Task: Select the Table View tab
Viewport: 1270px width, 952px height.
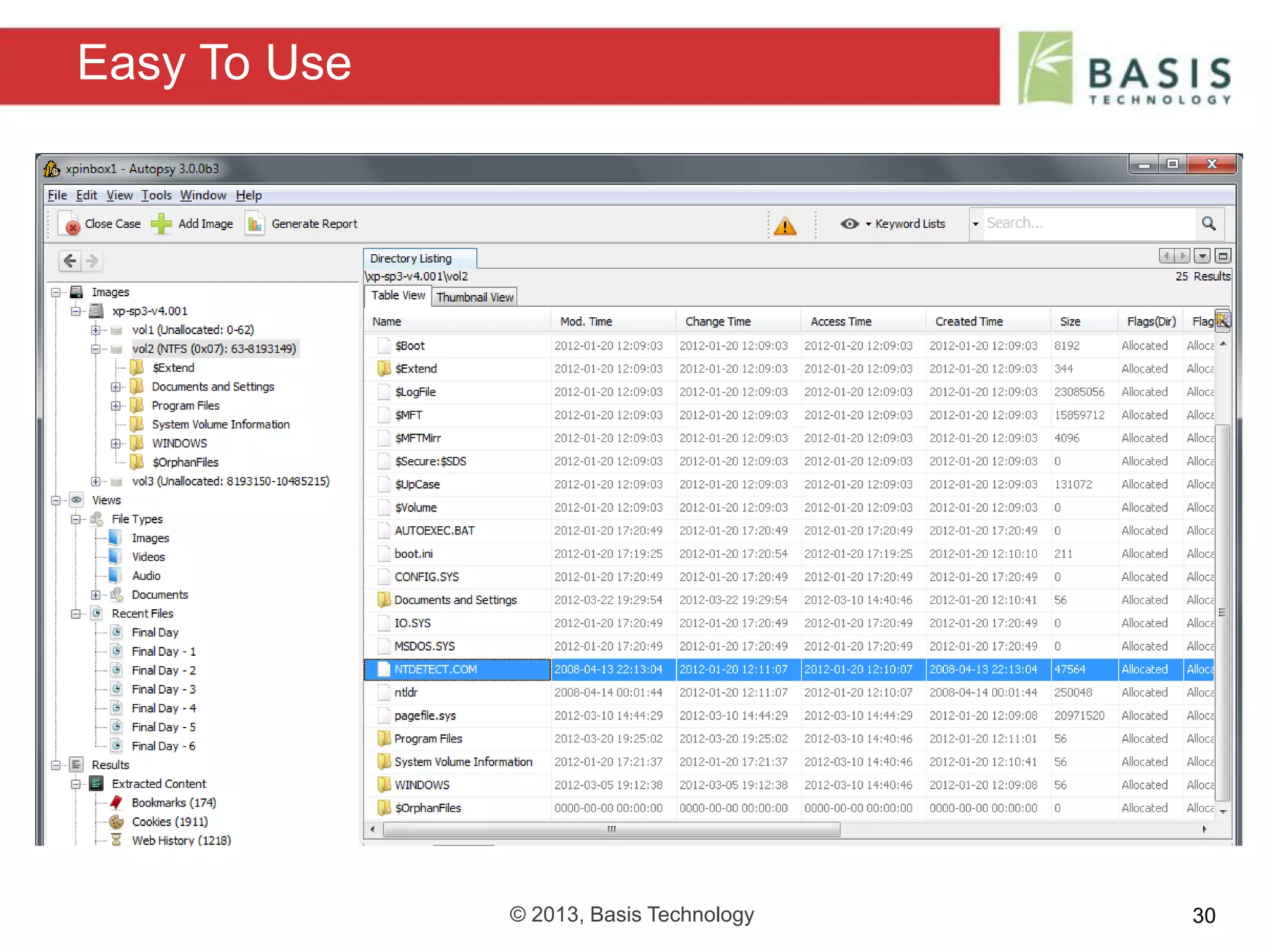Action: (x=398, y=296)
